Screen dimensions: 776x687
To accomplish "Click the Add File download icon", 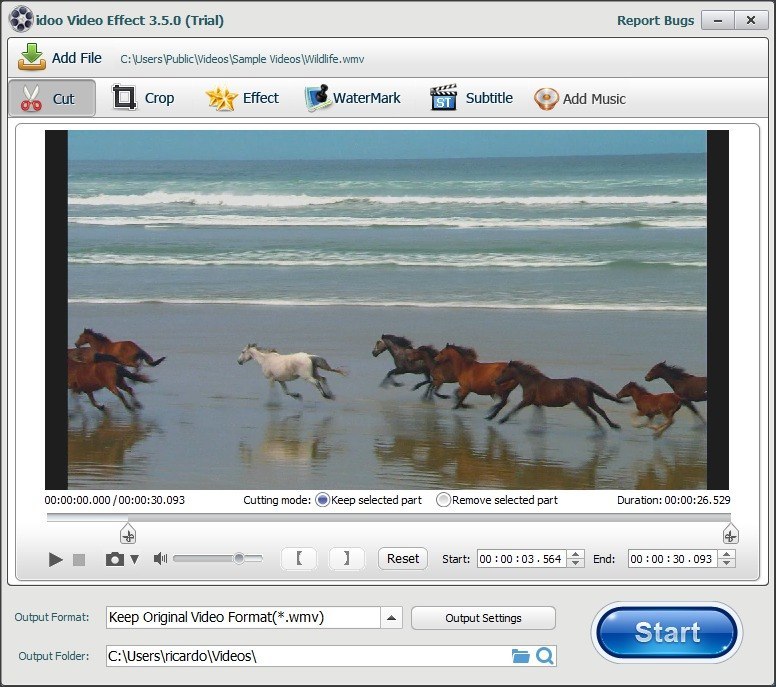I will [32, 57].
